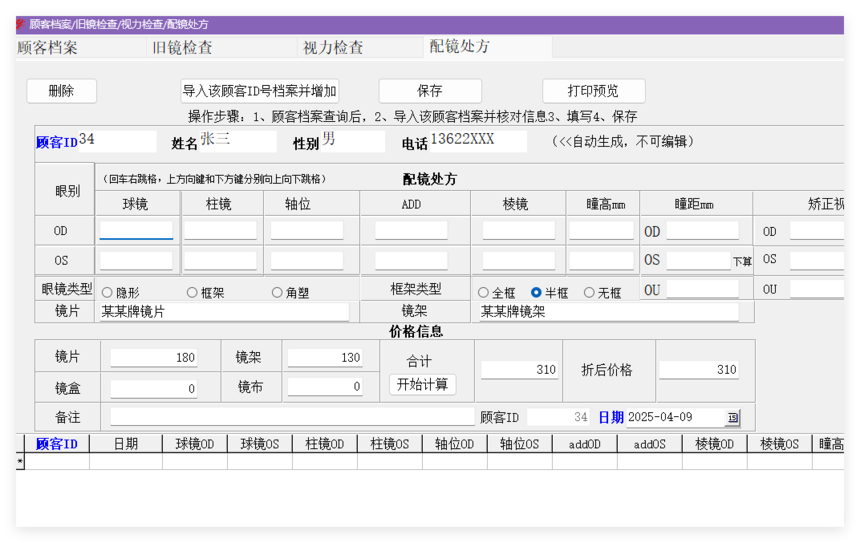Click the 棱镜OD column header
The height and width of the screenshot is (543, 860).
pos(715,444)
